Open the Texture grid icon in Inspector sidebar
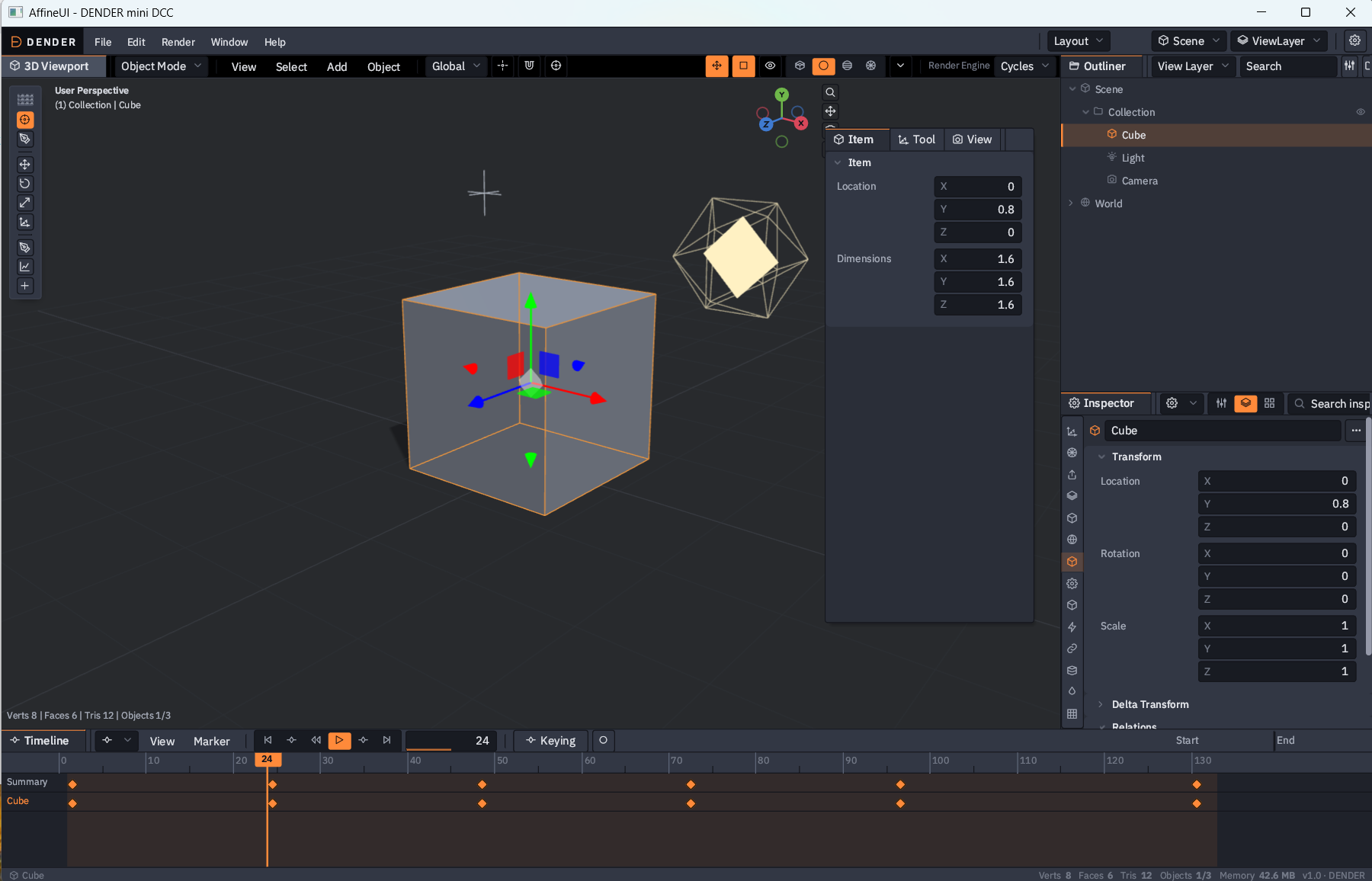Screen dimensions: 1372x881 tap(1072, 714)
